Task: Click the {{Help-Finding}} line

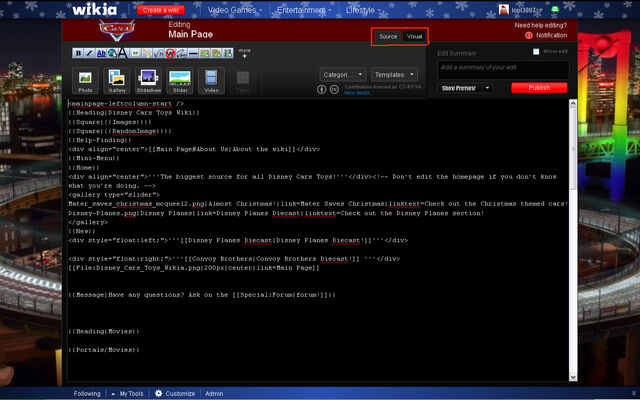Action: click(x=100, y=140)
